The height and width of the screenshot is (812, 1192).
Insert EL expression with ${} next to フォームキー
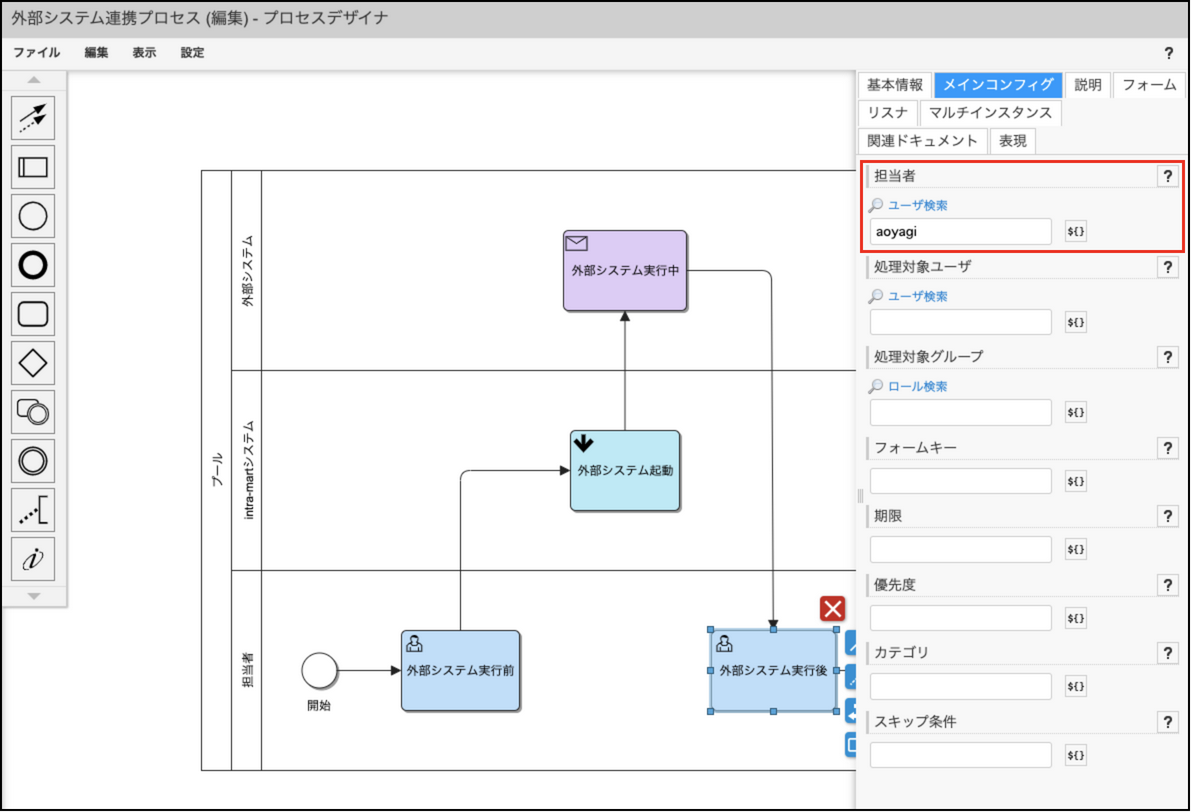tap(1074, 480)
